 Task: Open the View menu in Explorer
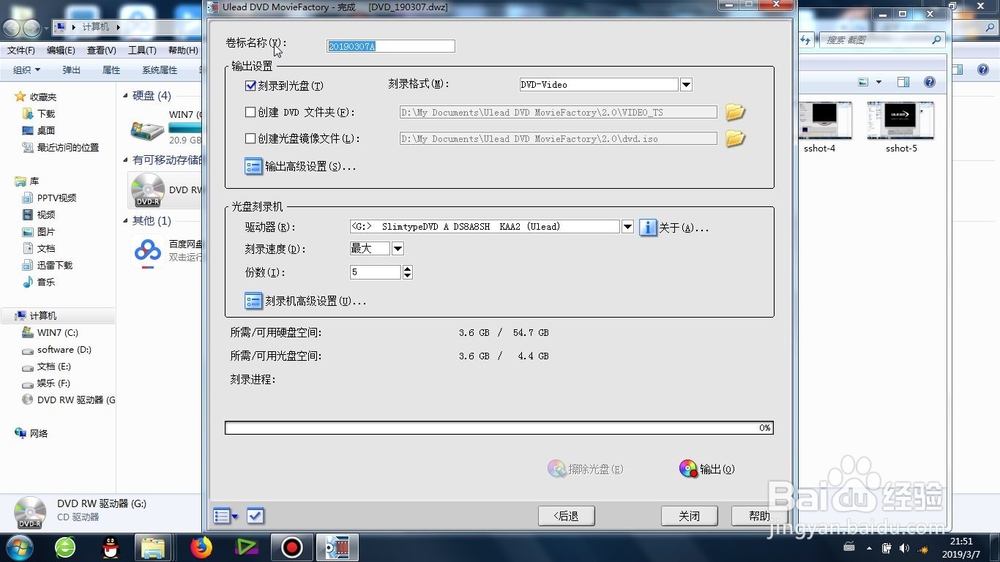coord(101,50)
